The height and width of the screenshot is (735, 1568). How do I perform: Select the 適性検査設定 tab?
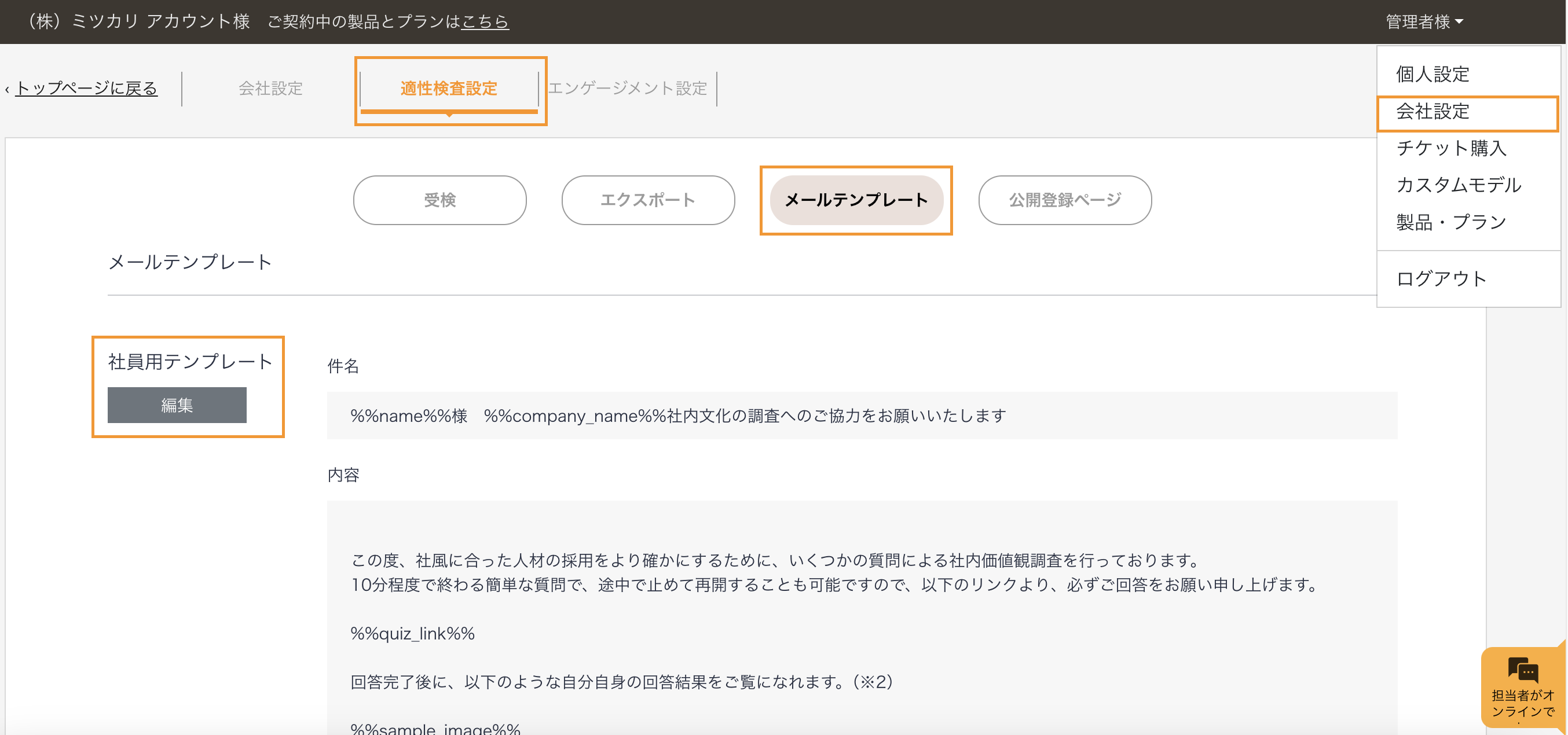pos(449,88)
